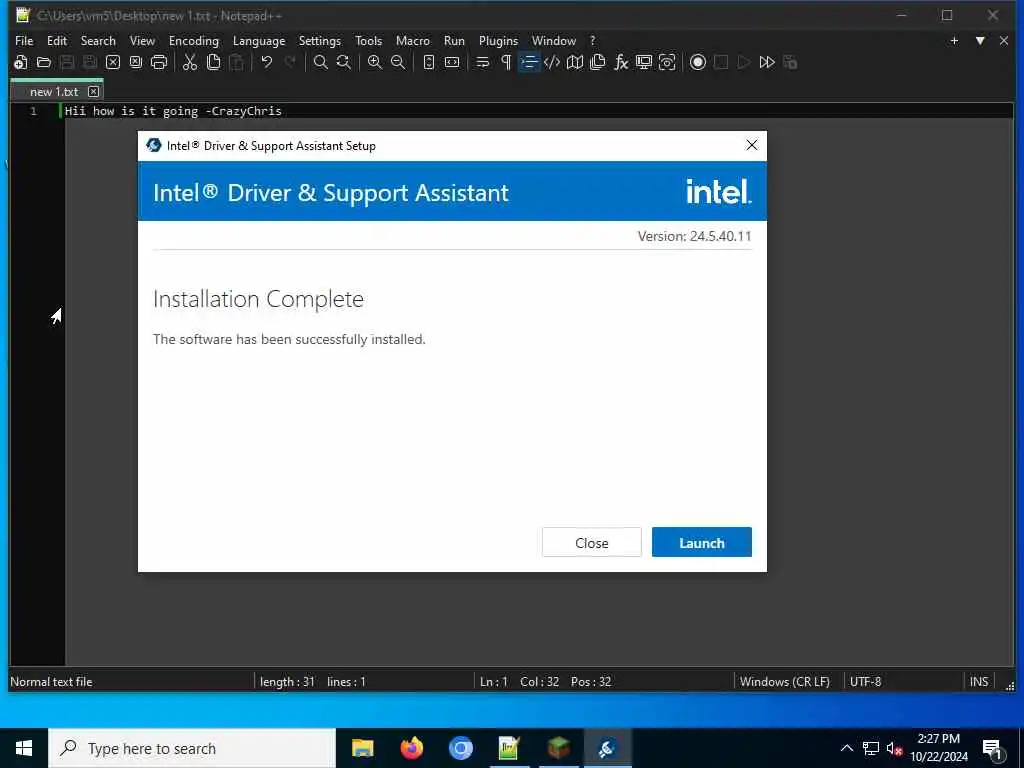Open the Edit menu
1024x768 pixels.
click(x=57, y=40)
